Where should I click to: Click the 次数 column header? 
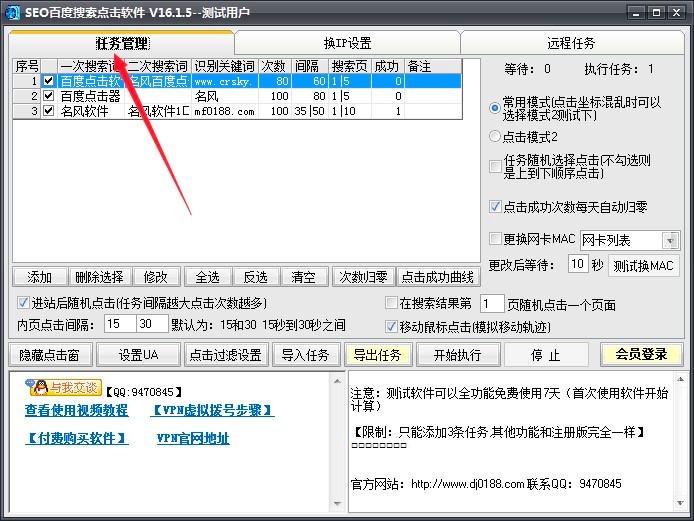point(273,66)
